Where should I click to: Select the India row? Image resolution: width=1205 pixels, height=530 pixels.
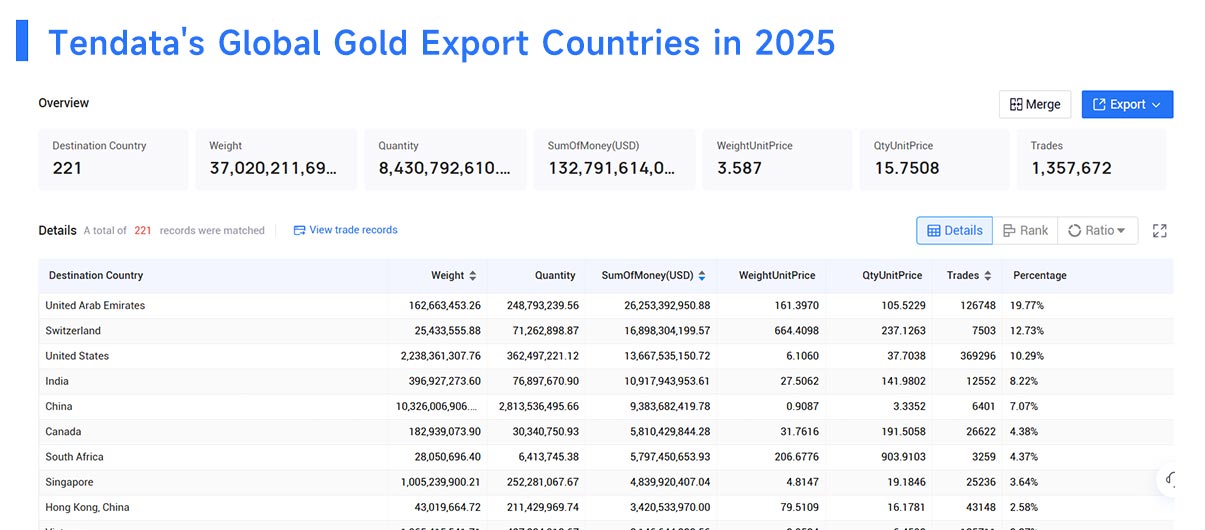coord(606,381)
